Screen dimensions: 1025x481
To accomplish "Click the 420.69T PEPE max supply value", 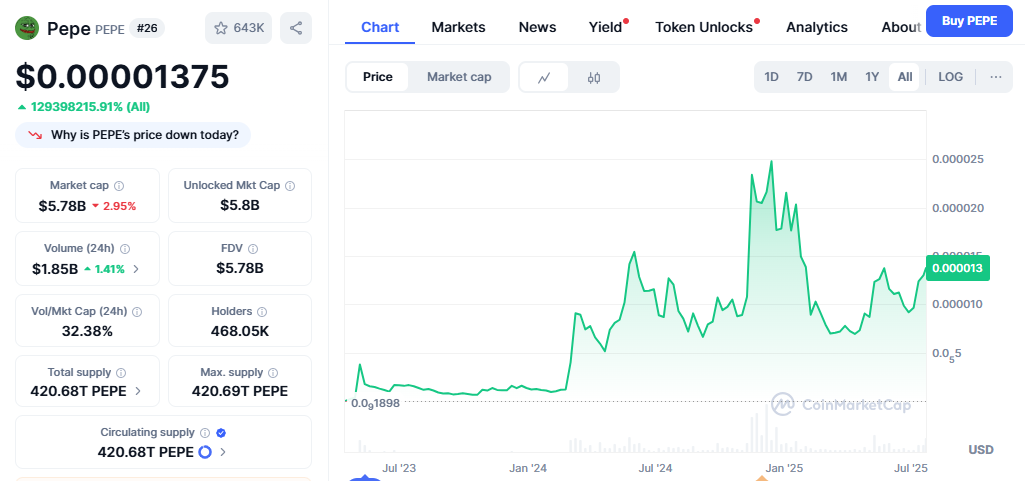I will tap(240, 391).
